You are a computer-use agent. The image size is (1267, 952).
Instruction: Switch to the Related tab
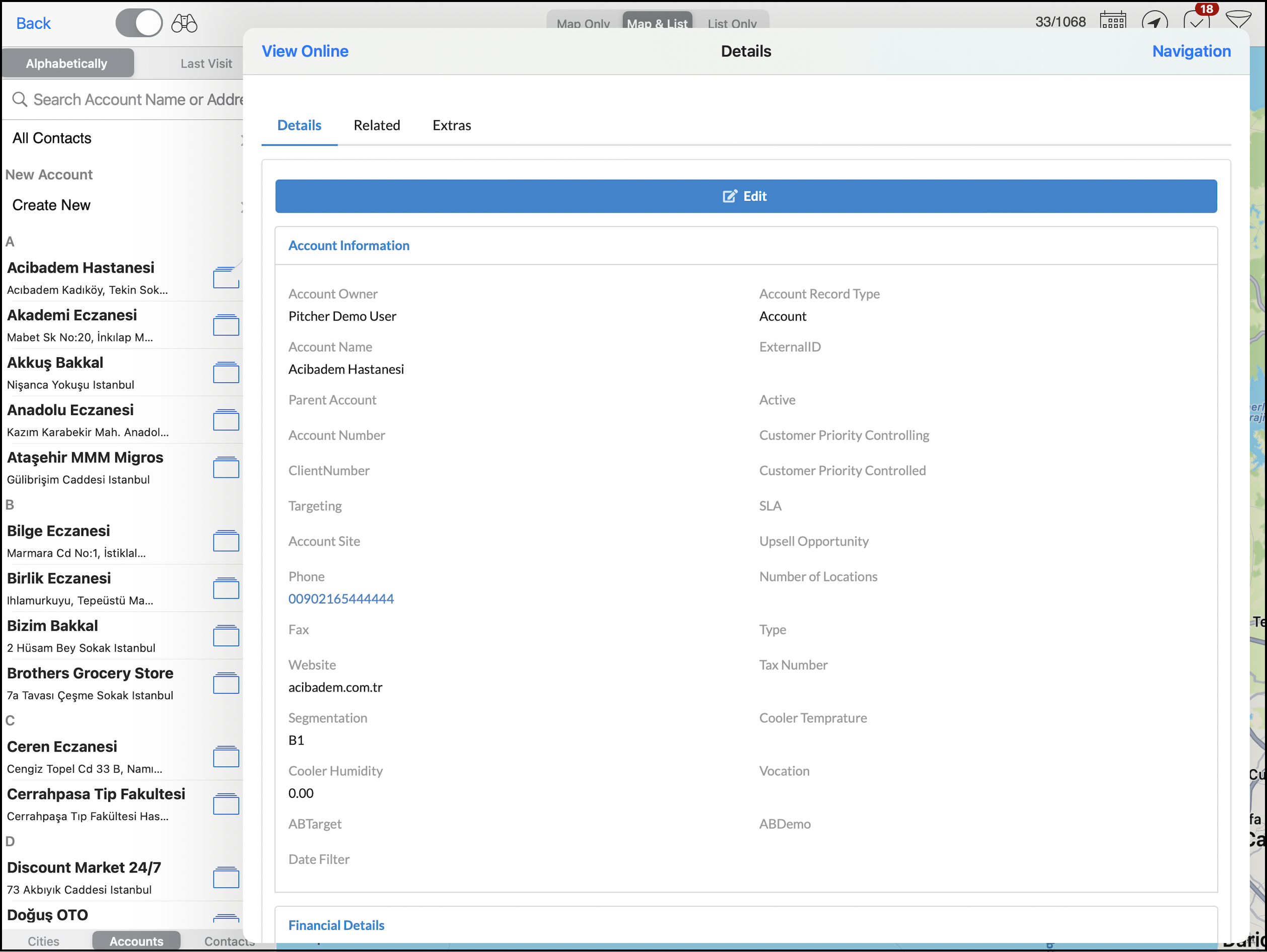click(377, 125)
